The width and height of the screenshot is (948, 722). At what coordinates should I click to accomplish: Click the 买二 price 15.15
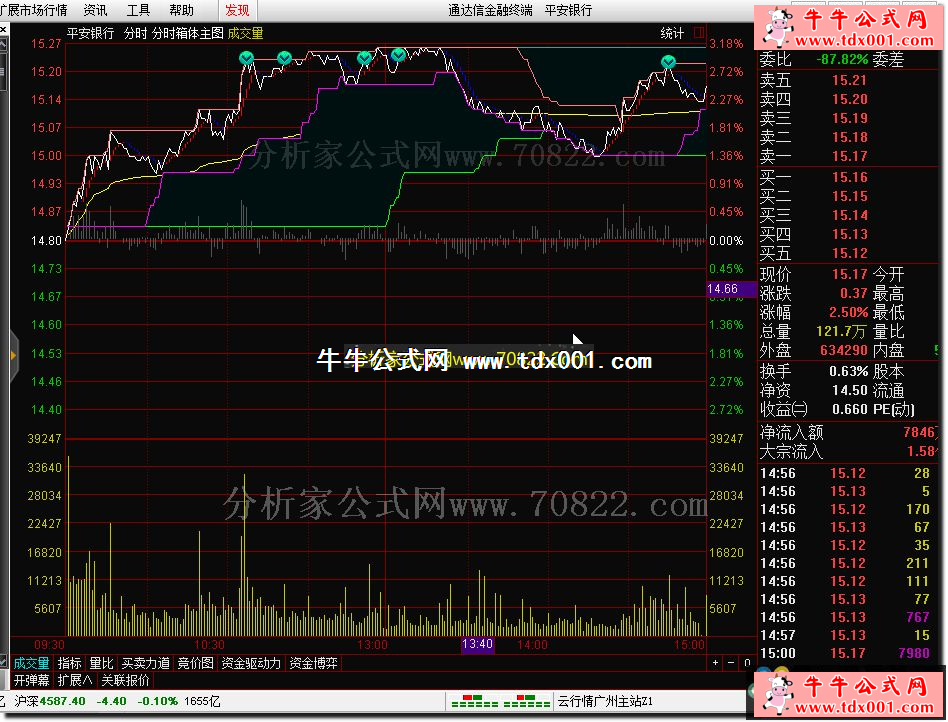point(849,197)
